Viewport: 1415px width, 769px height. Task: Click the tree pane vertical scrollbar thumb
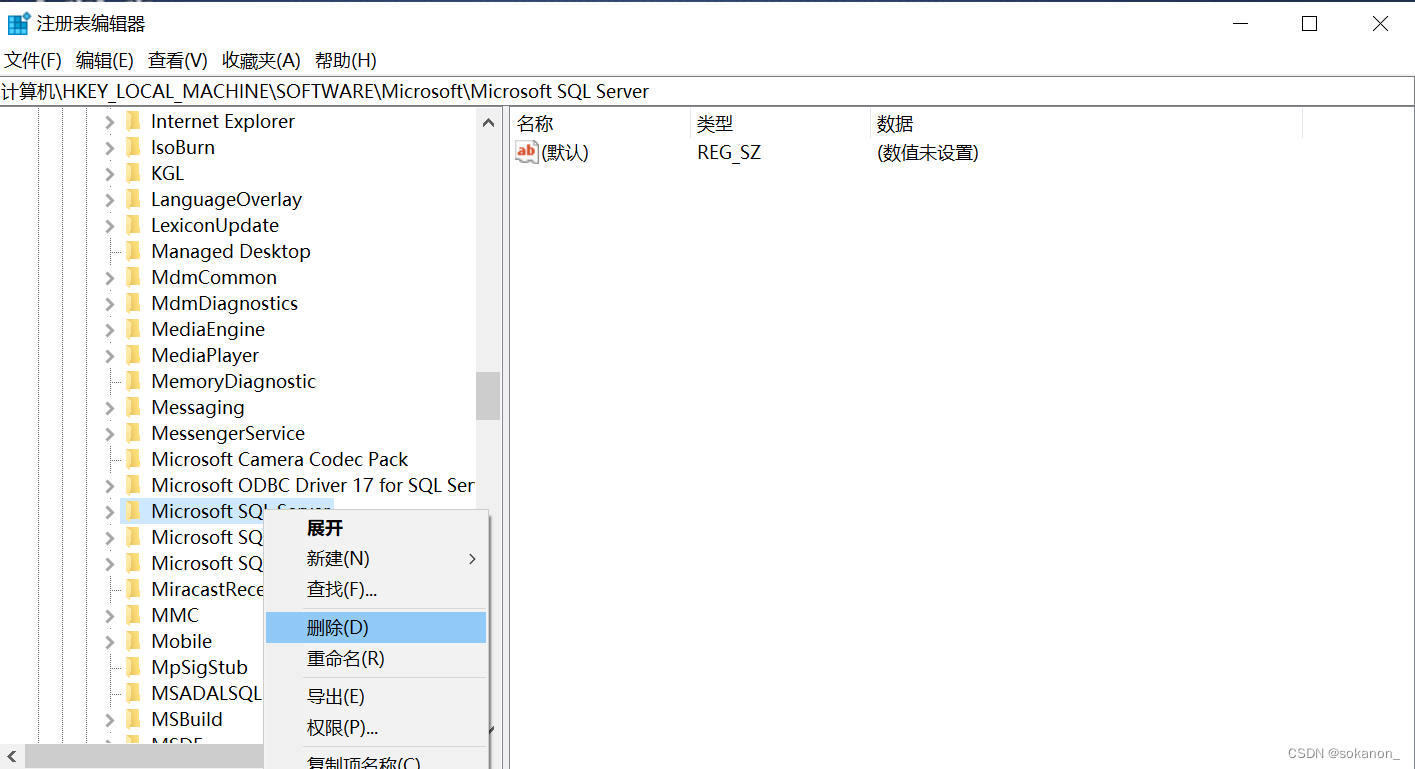point(488,395)
